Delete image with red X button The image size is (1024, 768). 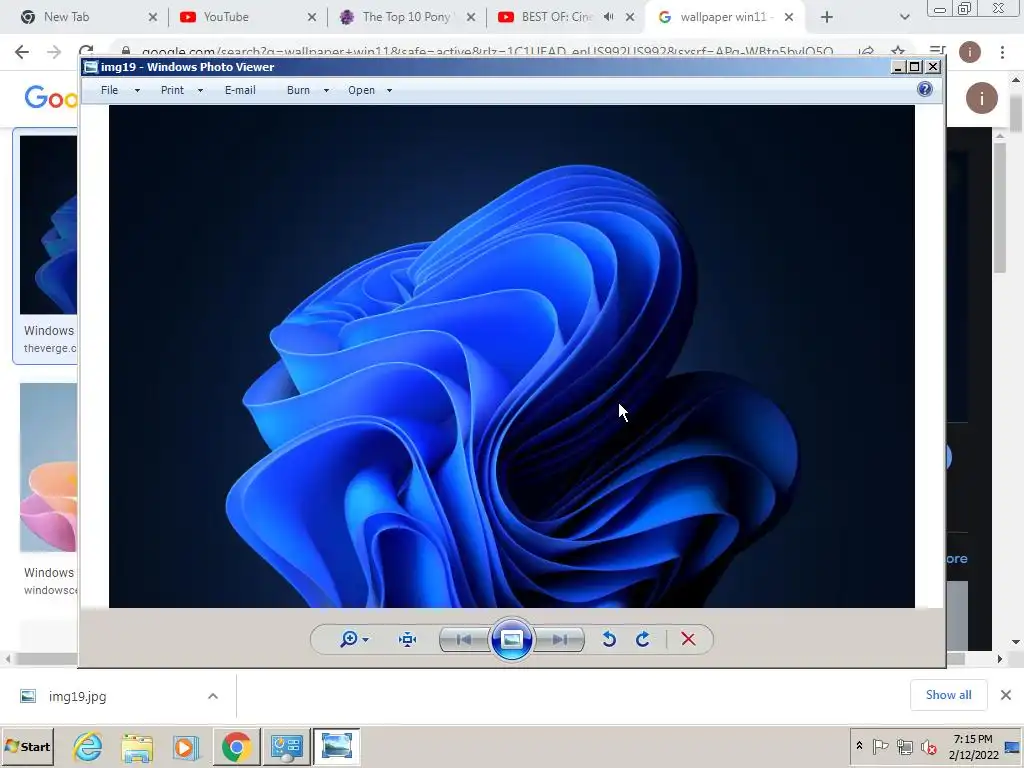[688, 639]
